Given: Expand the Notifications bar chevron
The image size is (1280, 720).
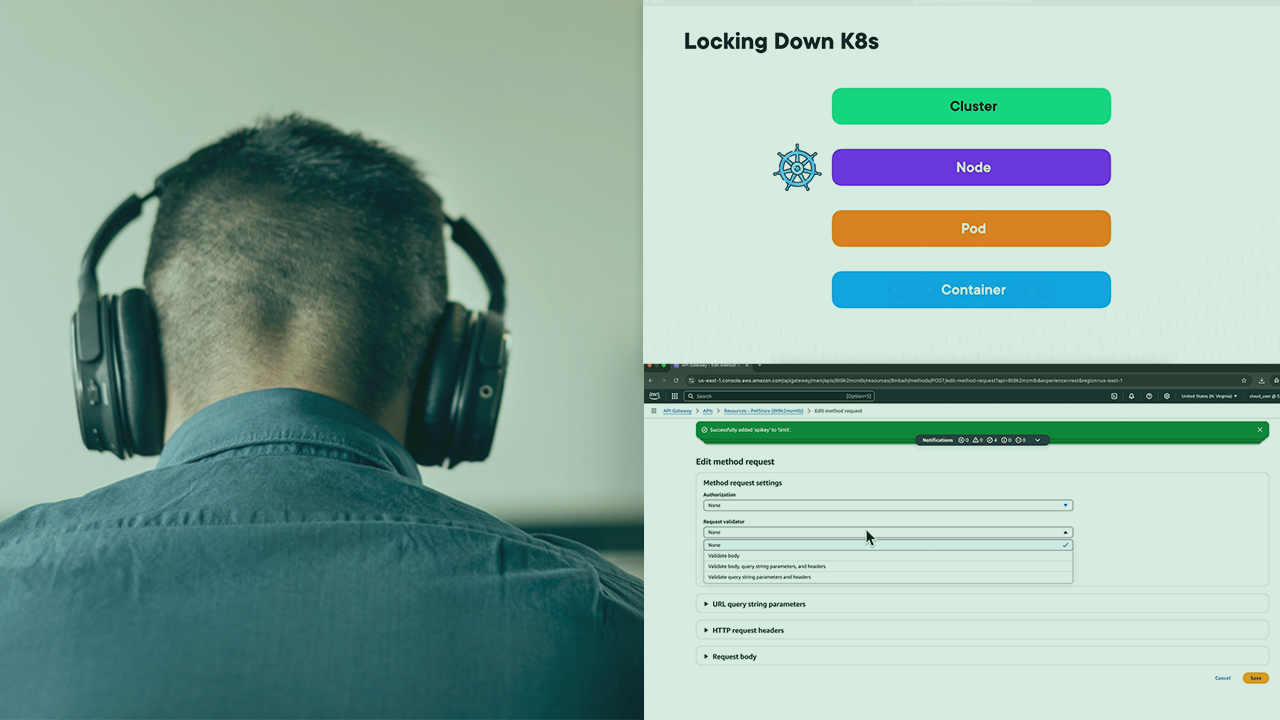Looking at the screenshot, I should [x=1037, y=440].
